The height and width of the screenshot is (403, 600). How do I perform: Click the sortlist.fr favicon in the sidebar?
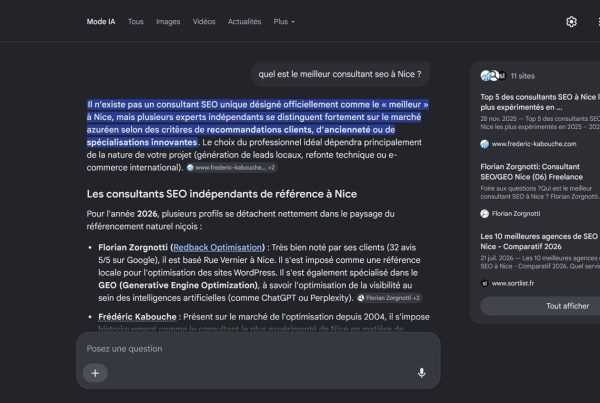coord(484,283)
